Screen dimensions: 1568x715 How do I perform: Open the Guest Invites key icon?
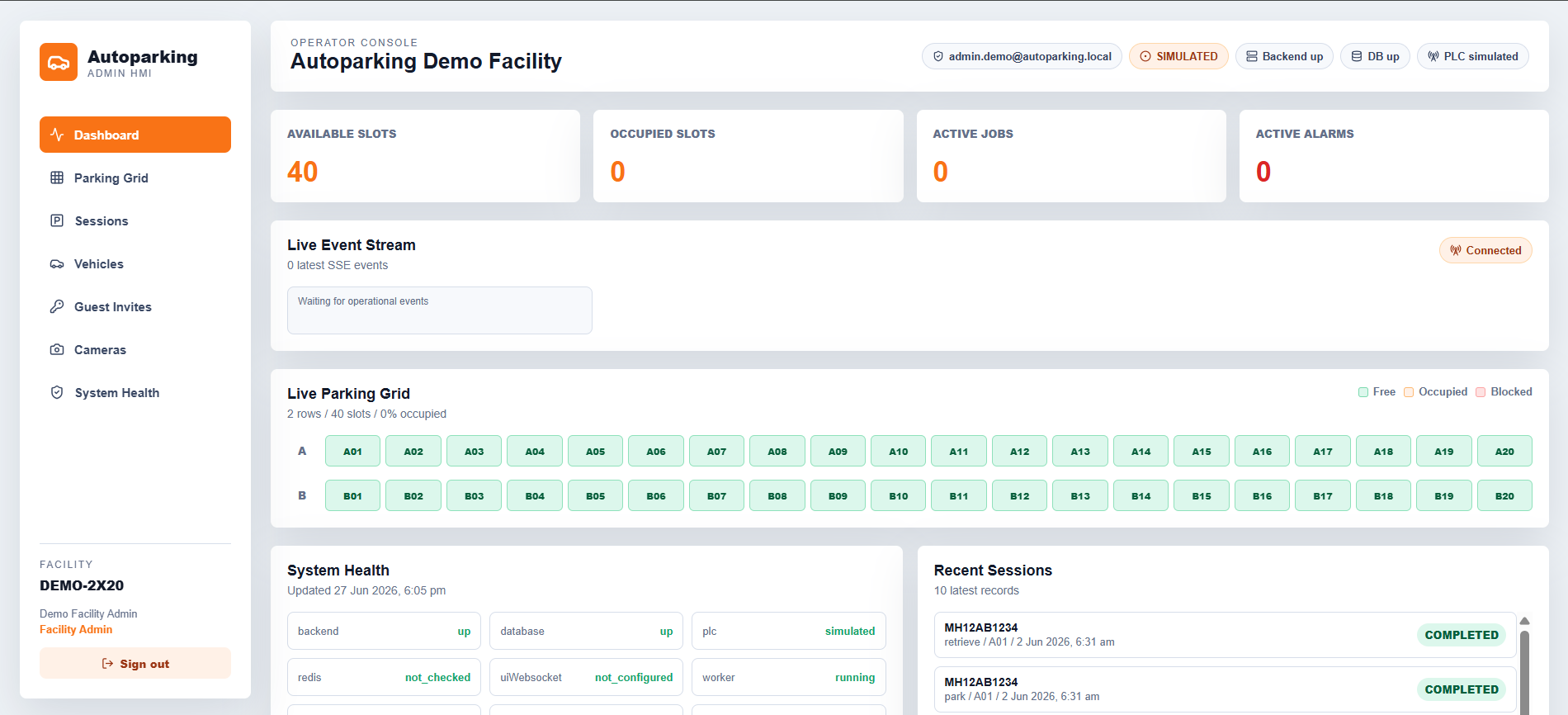(x=57, y=306)
